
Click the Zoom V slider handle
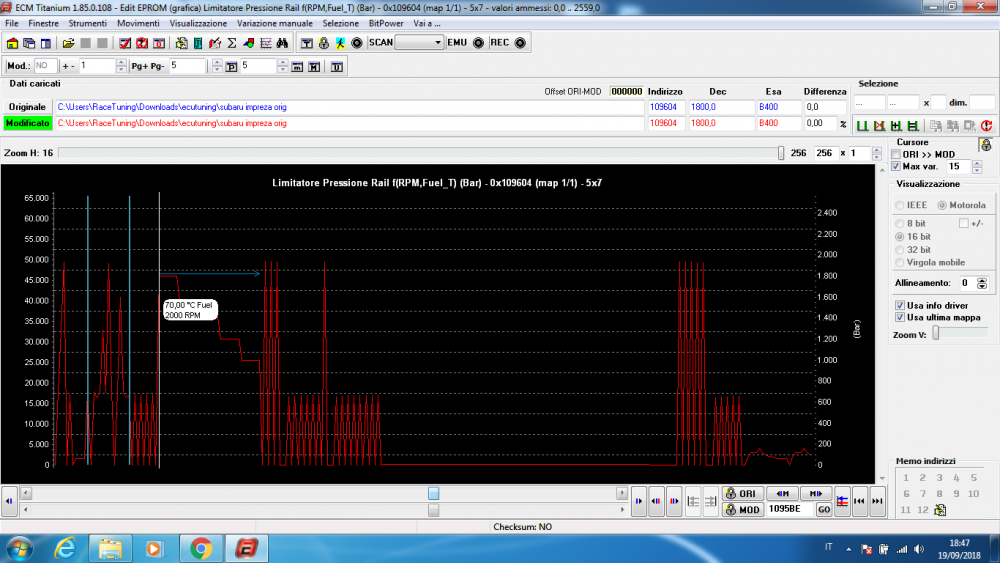coord(936,333)
